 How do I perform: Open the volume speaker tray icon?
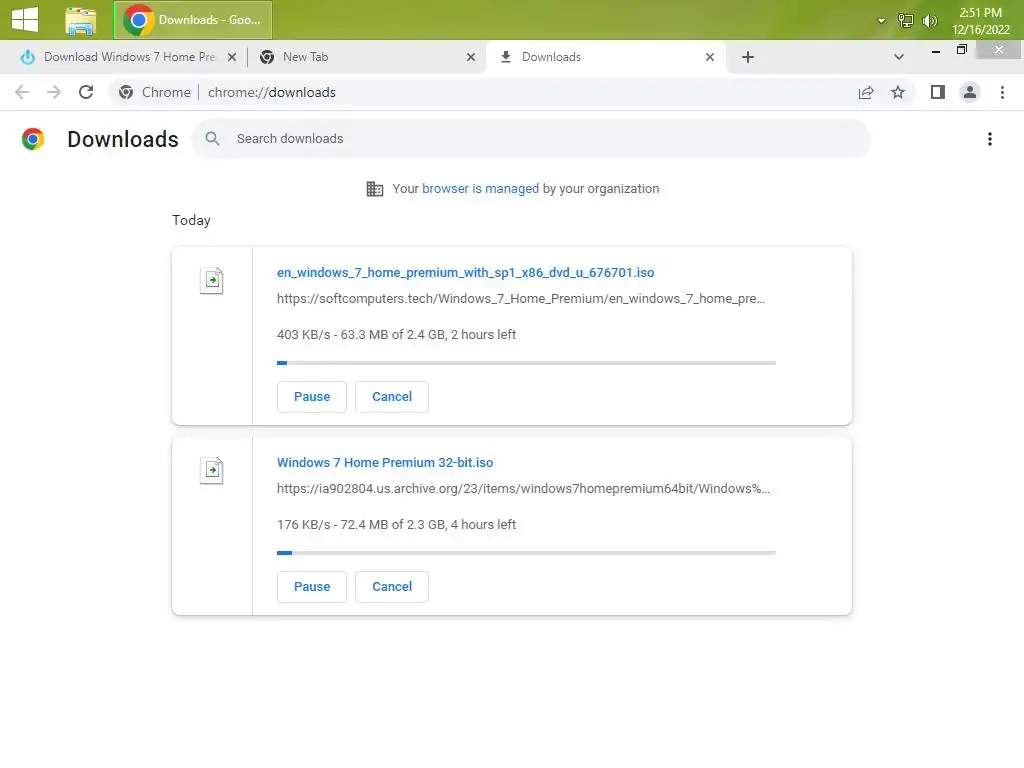(x=929, y=21)
